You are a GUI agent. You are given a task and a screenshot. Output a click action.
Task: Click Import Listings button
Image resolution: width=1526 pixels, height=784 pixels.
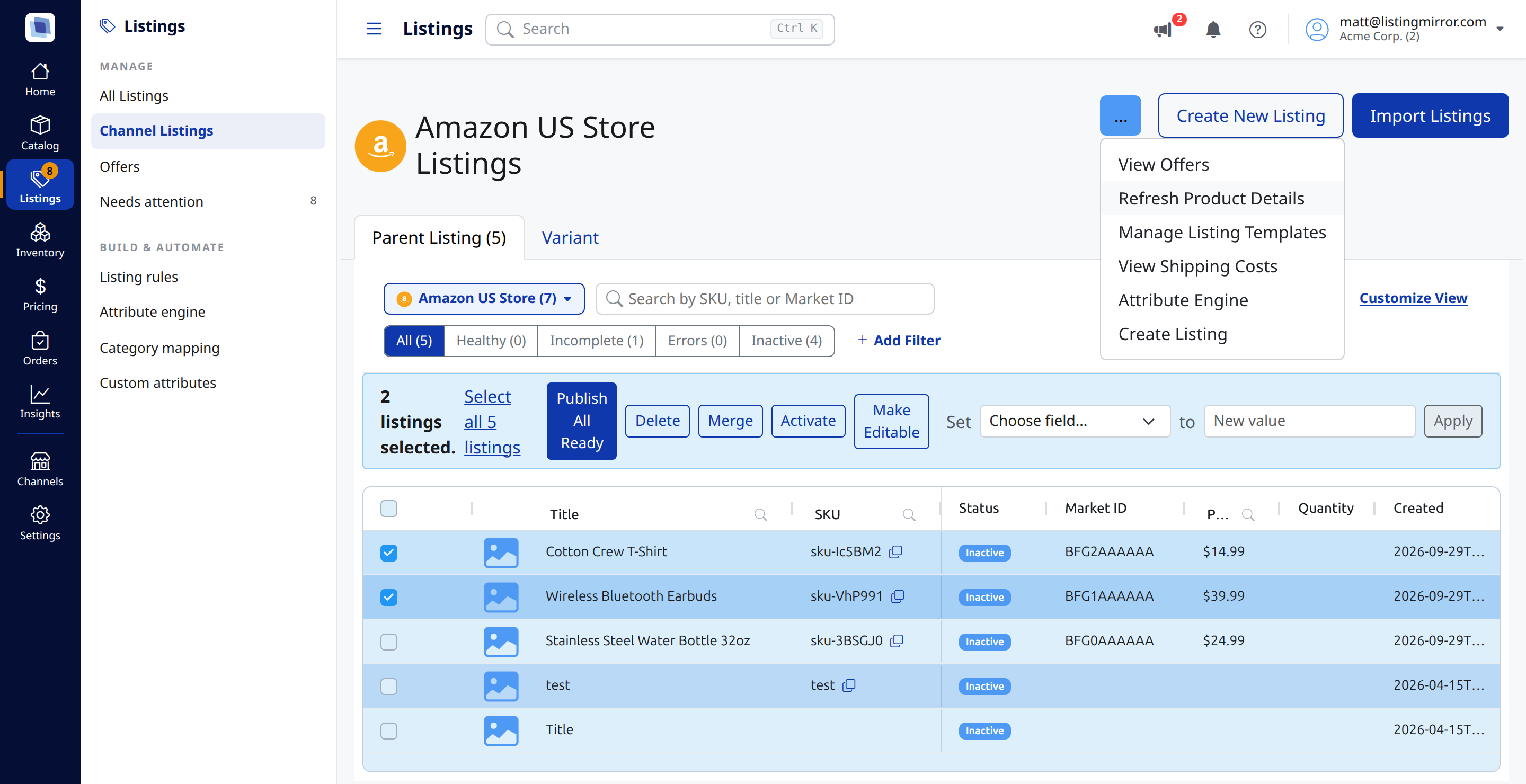pyautogui.click(x=1430, y=115)
